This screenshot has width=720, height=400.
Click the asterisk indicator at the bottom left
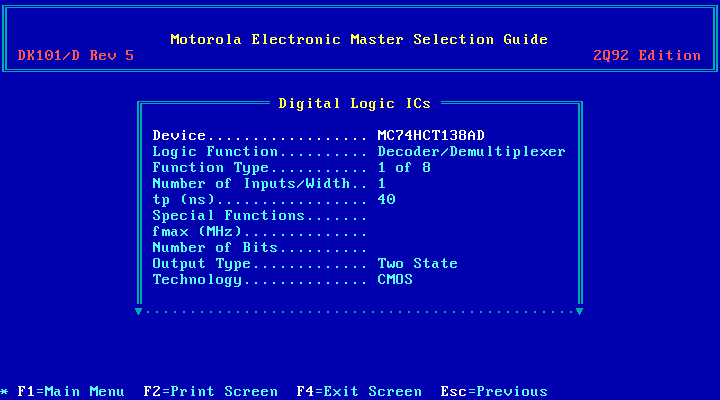4,392
